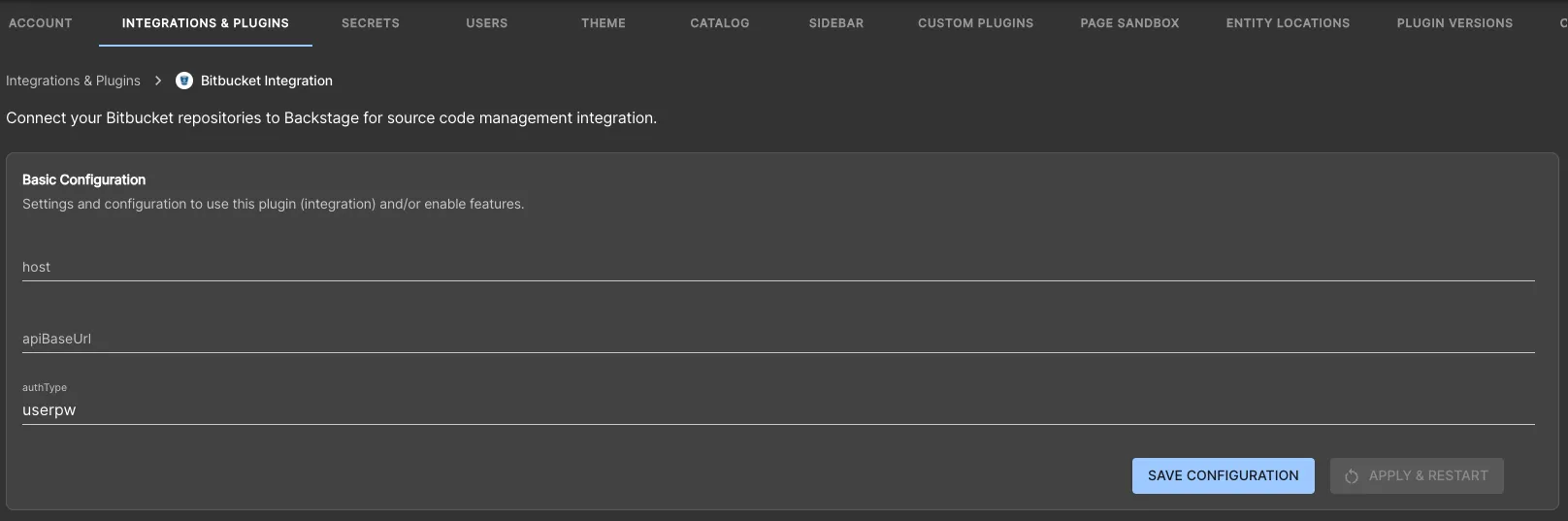Click the Bitbucket Integration breadcrumb text

[x=267, y=81]
